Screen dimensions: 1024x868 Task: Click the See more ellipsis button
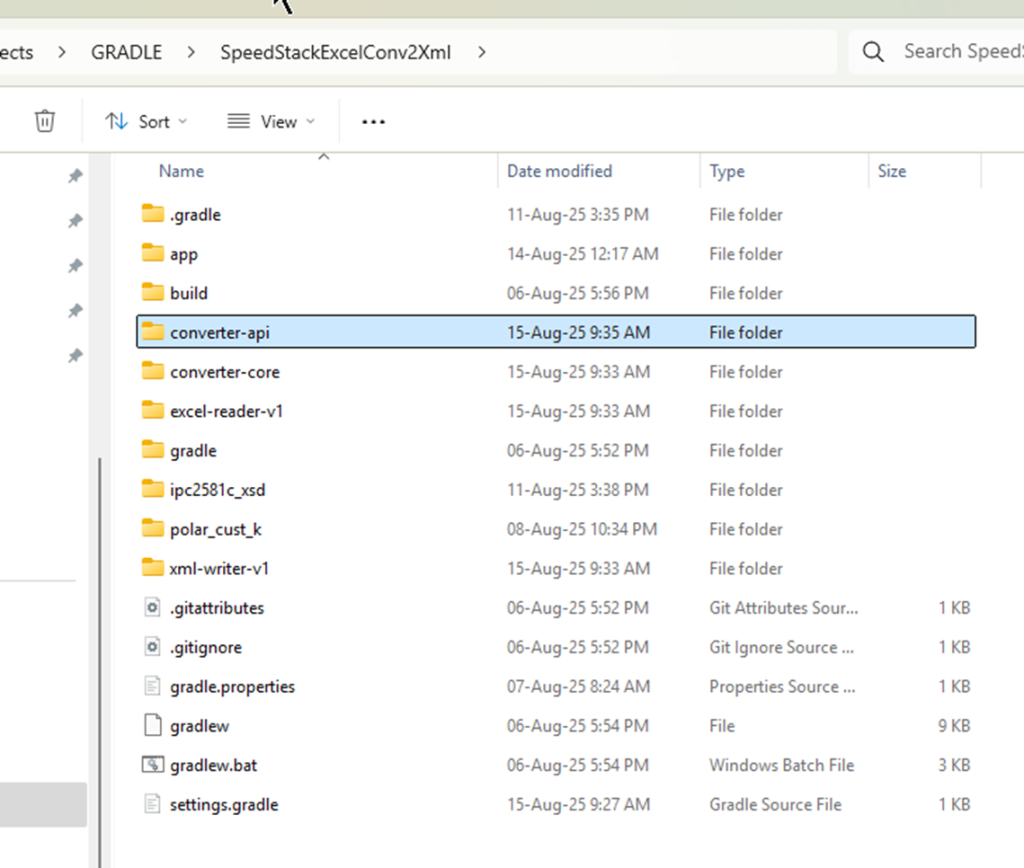pos(373,121)
